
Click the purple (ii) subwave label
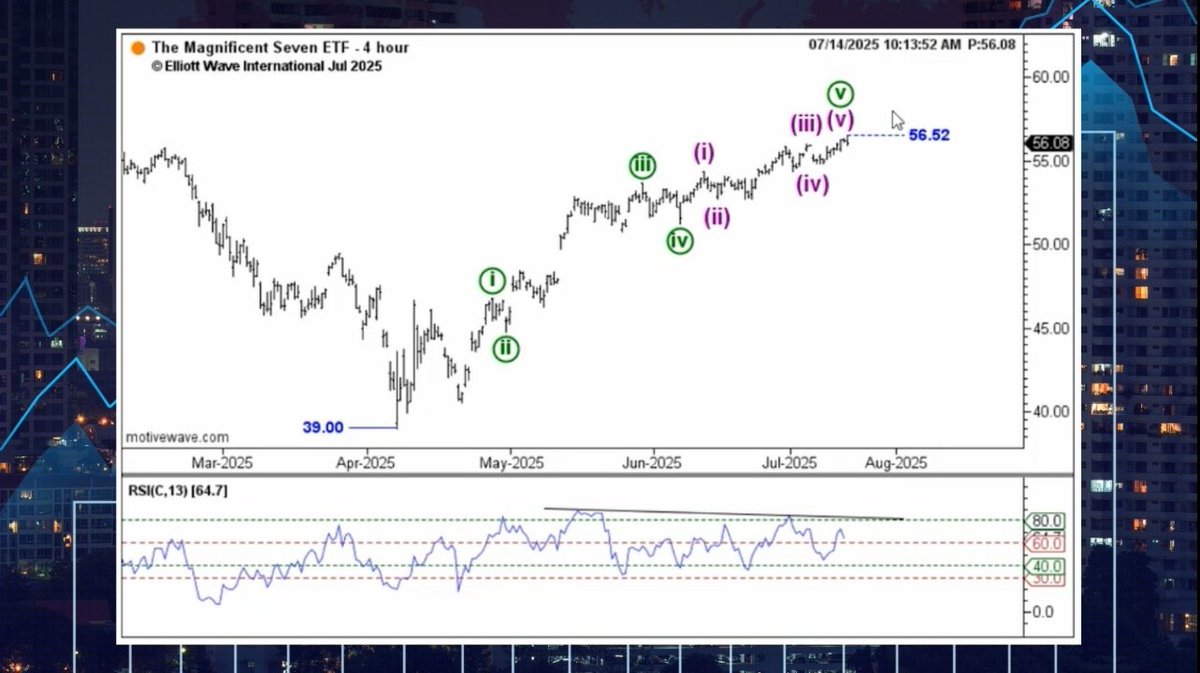[716, 217]
